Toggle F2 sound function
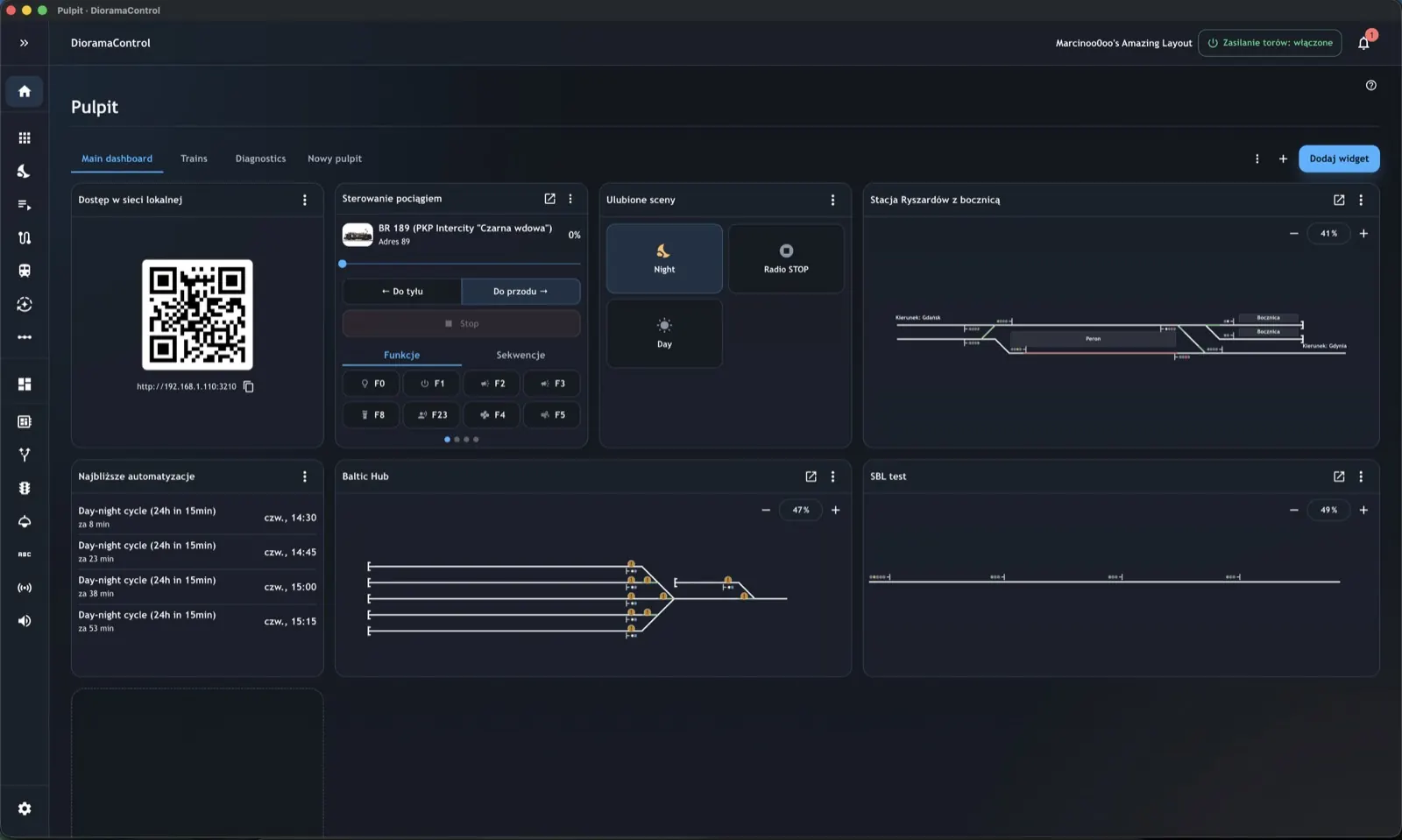Viewport: 1402px width, 840px height. [x=492, y=384]
